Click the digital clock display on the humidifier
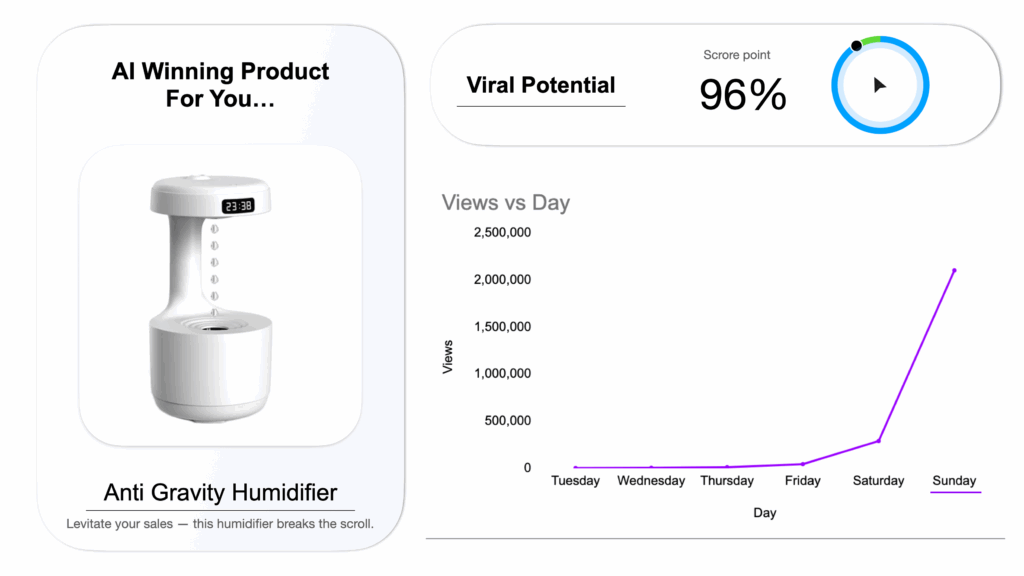The image size is (1024, 576). 238,206
